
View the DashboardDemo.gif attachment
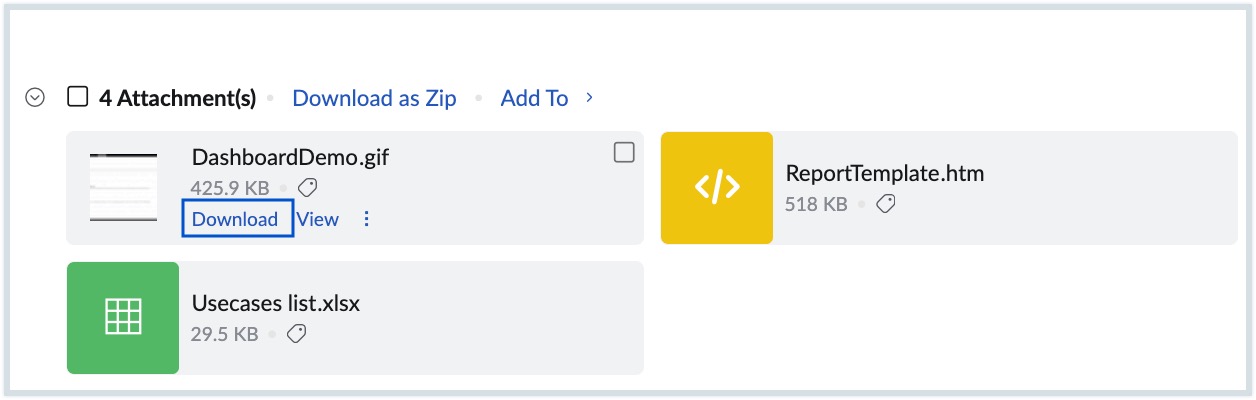(x=318, y=219)
